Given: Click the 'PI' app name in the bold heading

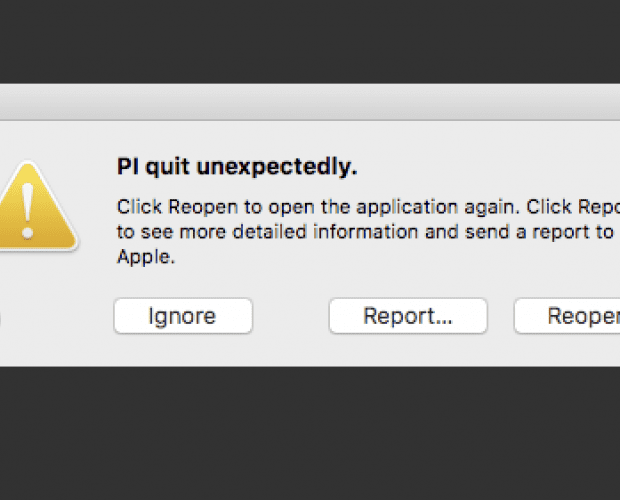Looking at the screenshot, I should (128, 166).
